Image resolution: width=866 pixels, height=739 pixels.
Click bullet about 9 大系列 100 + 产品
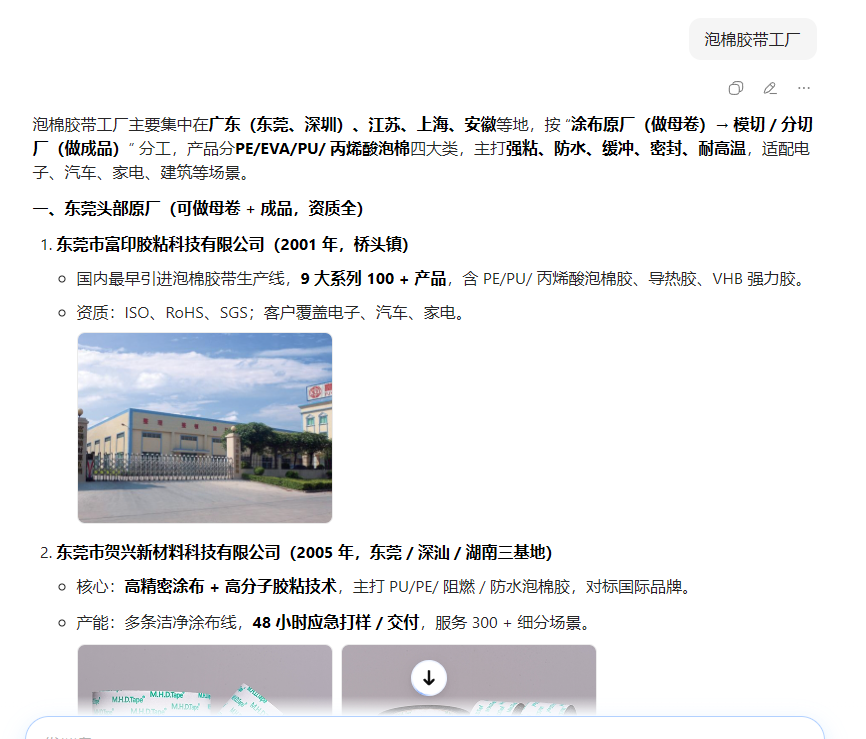(x=441, y=279)
